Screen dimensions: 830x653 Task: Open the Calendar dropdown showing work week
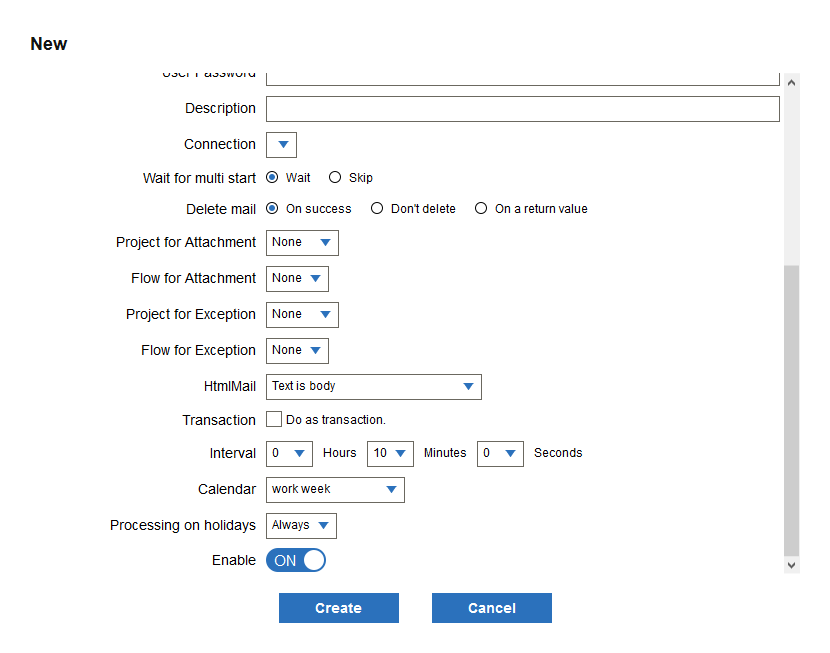(334, 489)
